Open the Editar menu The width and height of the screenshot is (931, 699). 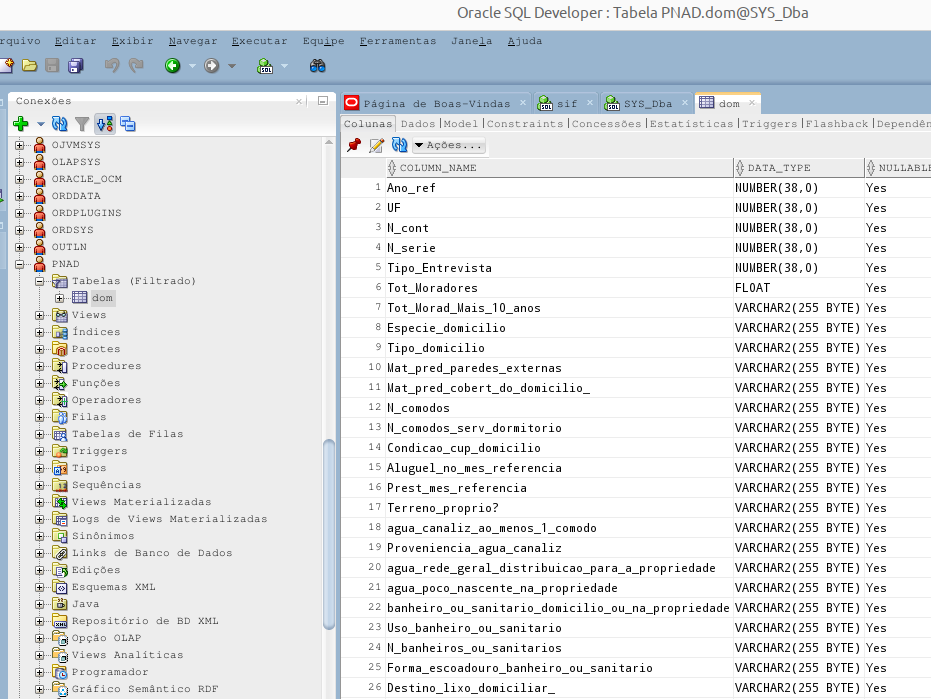[x=75, y=41]
